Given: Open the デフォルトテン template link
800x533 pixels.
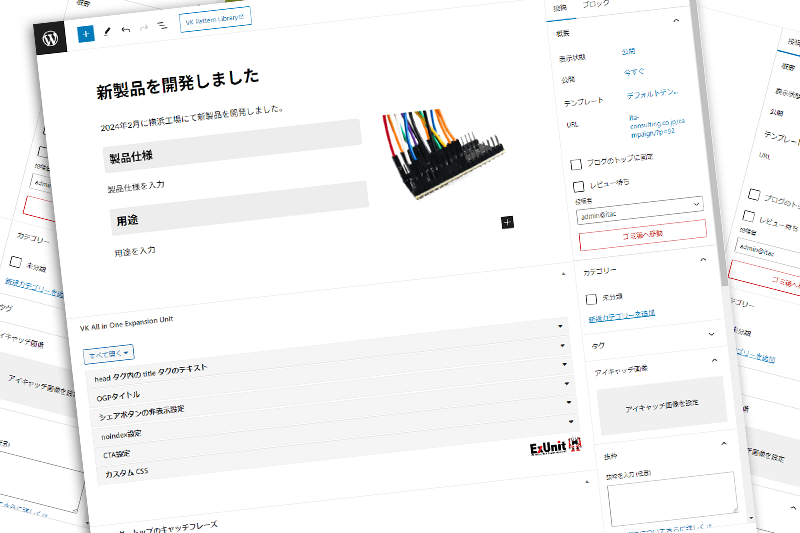Looking at the screenshot, I should [652, 94].
